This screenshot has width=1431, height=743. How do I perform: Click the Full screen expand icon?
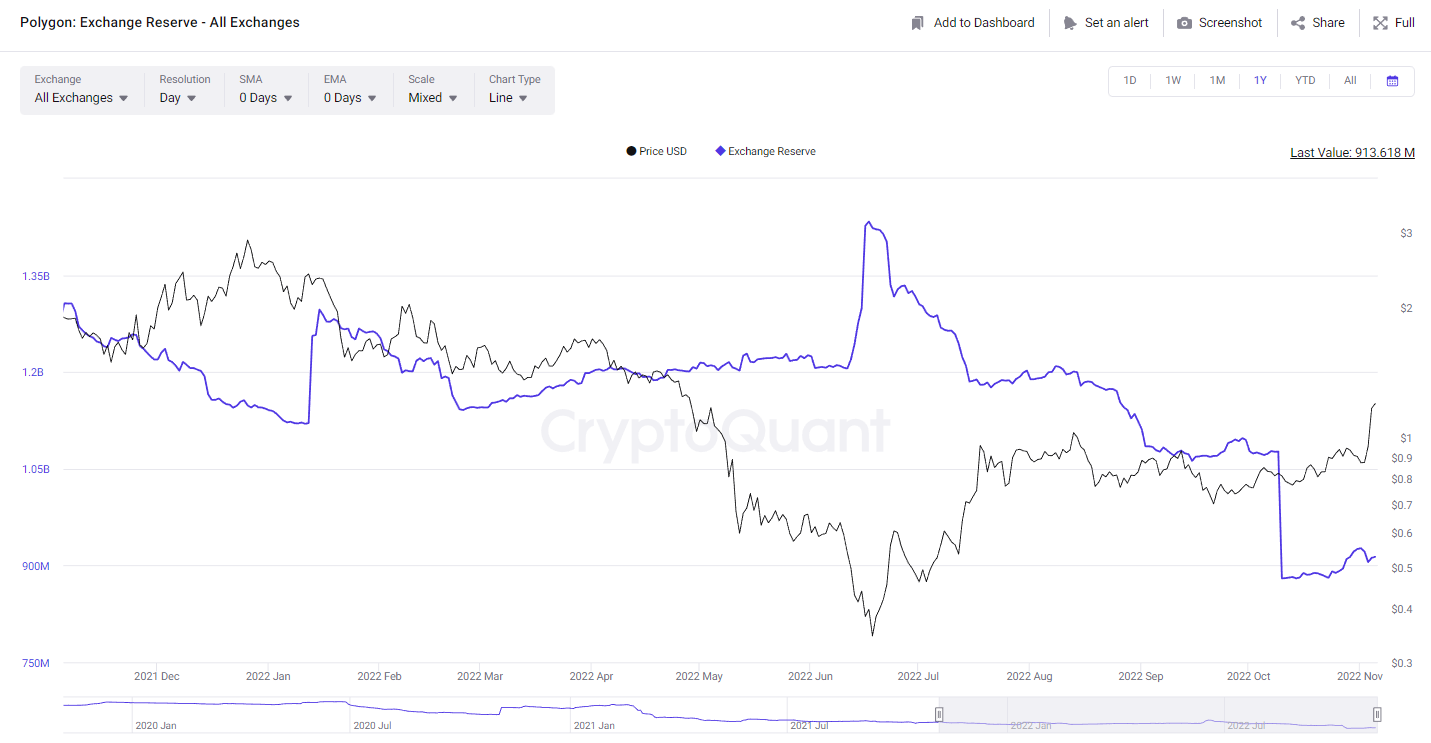[x=1380, y=23]
